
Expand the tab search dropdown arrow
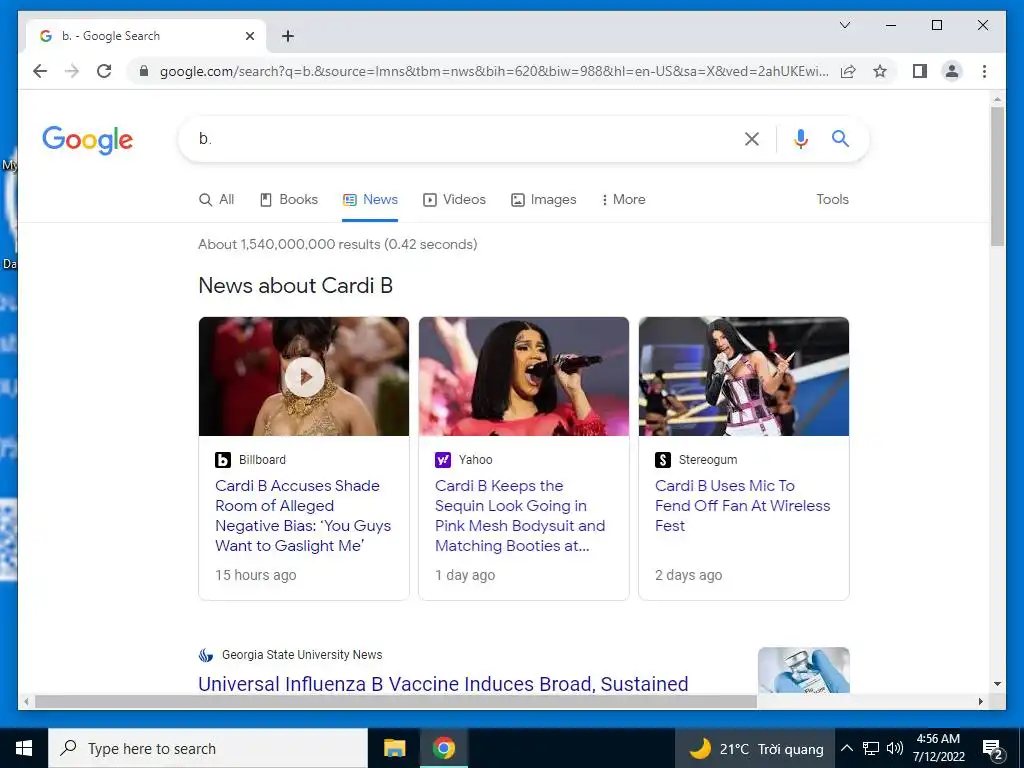click(844, 25)
